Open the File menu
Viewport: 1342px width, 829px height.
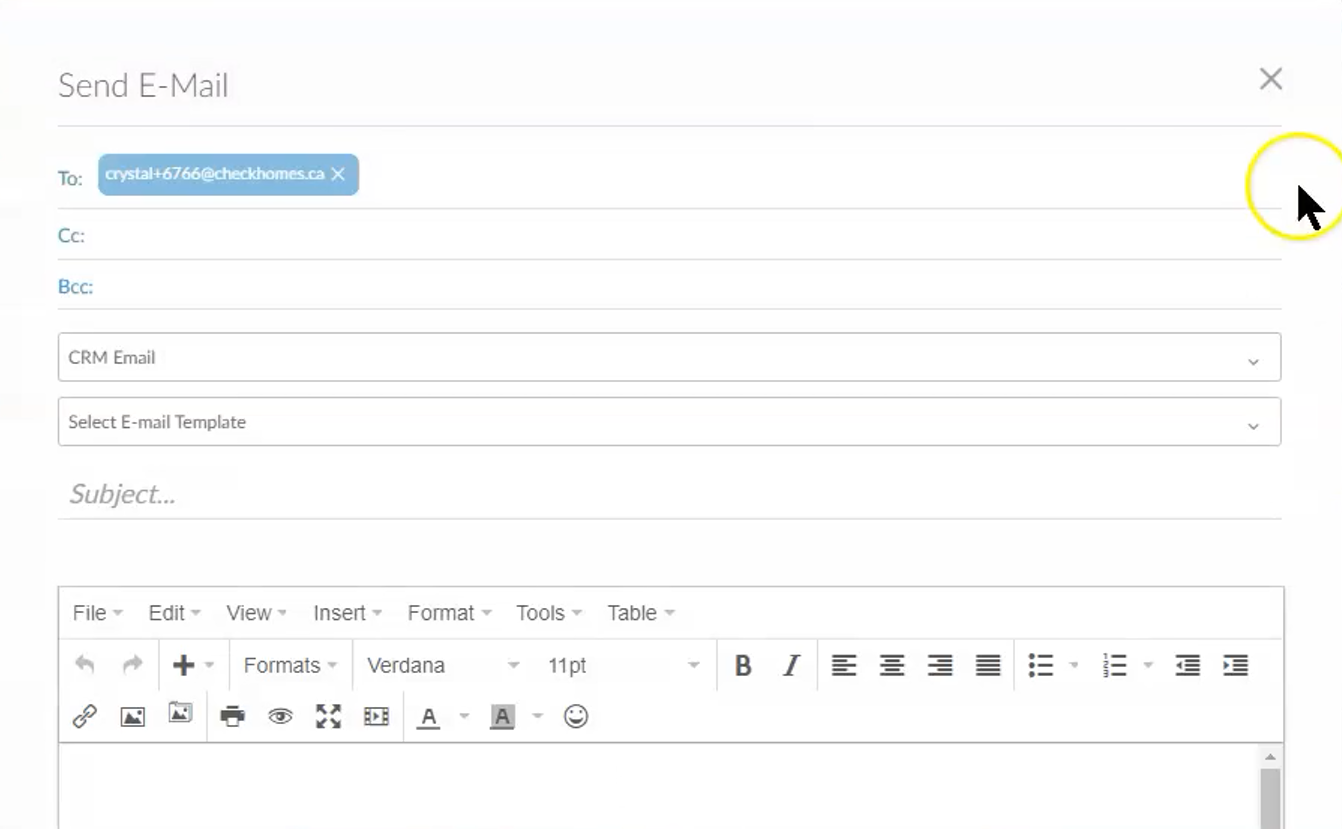pos(98,613)
